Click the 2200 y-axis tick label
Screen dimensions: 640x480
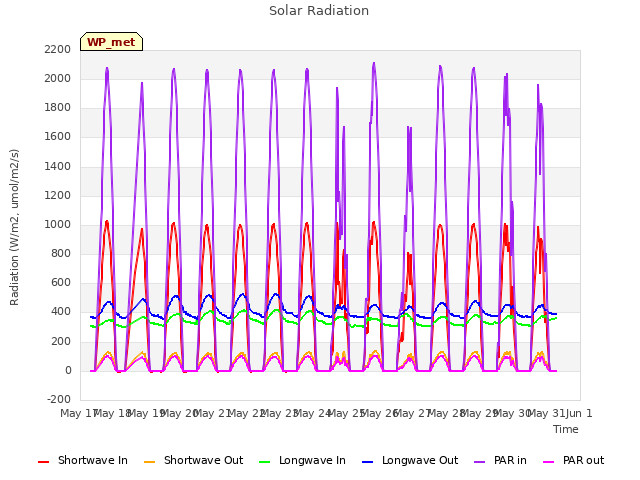(x=58, y=49)
